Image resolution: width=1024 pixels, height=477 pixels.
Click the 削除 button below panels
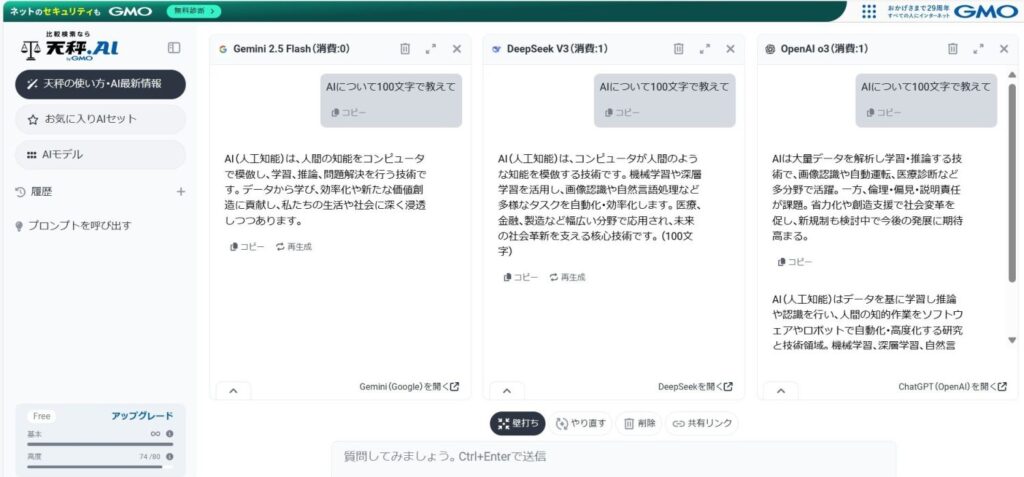pyautogui.click(x=639, y=423)
